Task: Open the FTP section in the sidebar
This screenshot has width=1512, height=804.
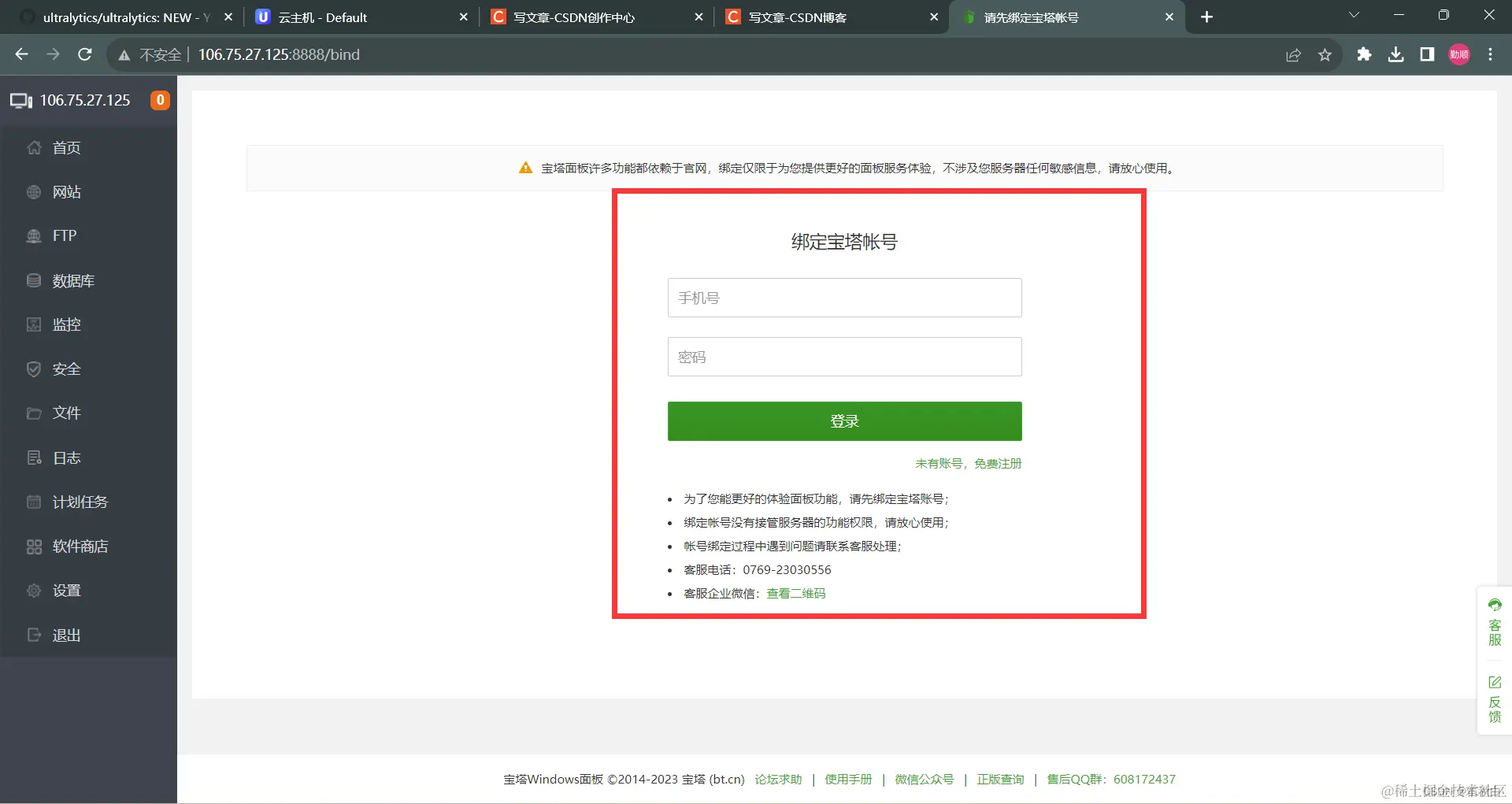Action: pos(63,235)
